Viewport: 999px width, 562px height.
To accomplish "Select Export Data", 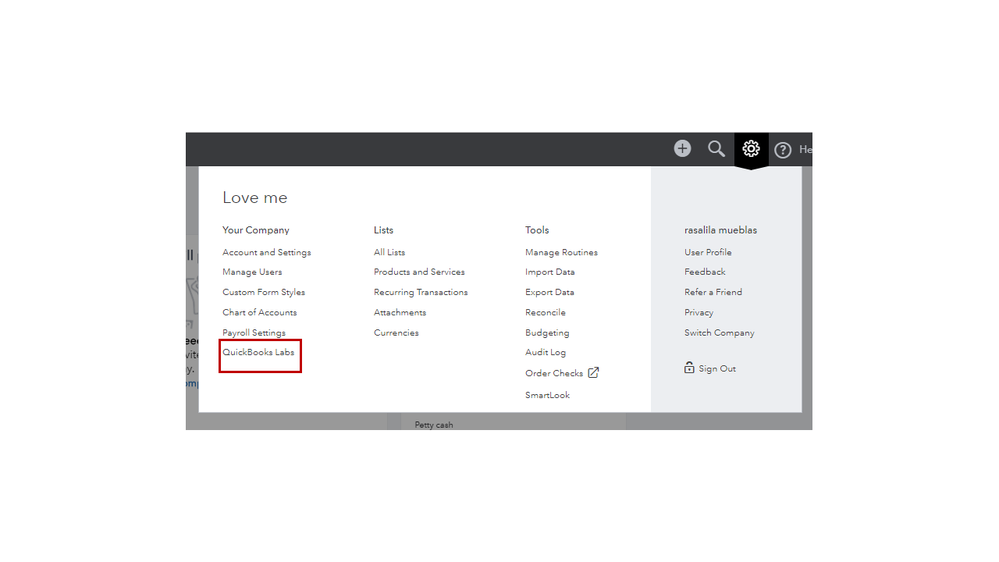I will (x=549, y=292).
